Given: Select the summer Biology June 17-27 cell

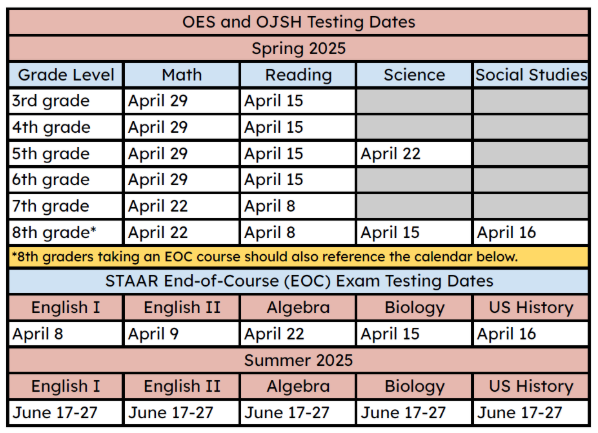Looking at the screenshot, I should point(414,413).
